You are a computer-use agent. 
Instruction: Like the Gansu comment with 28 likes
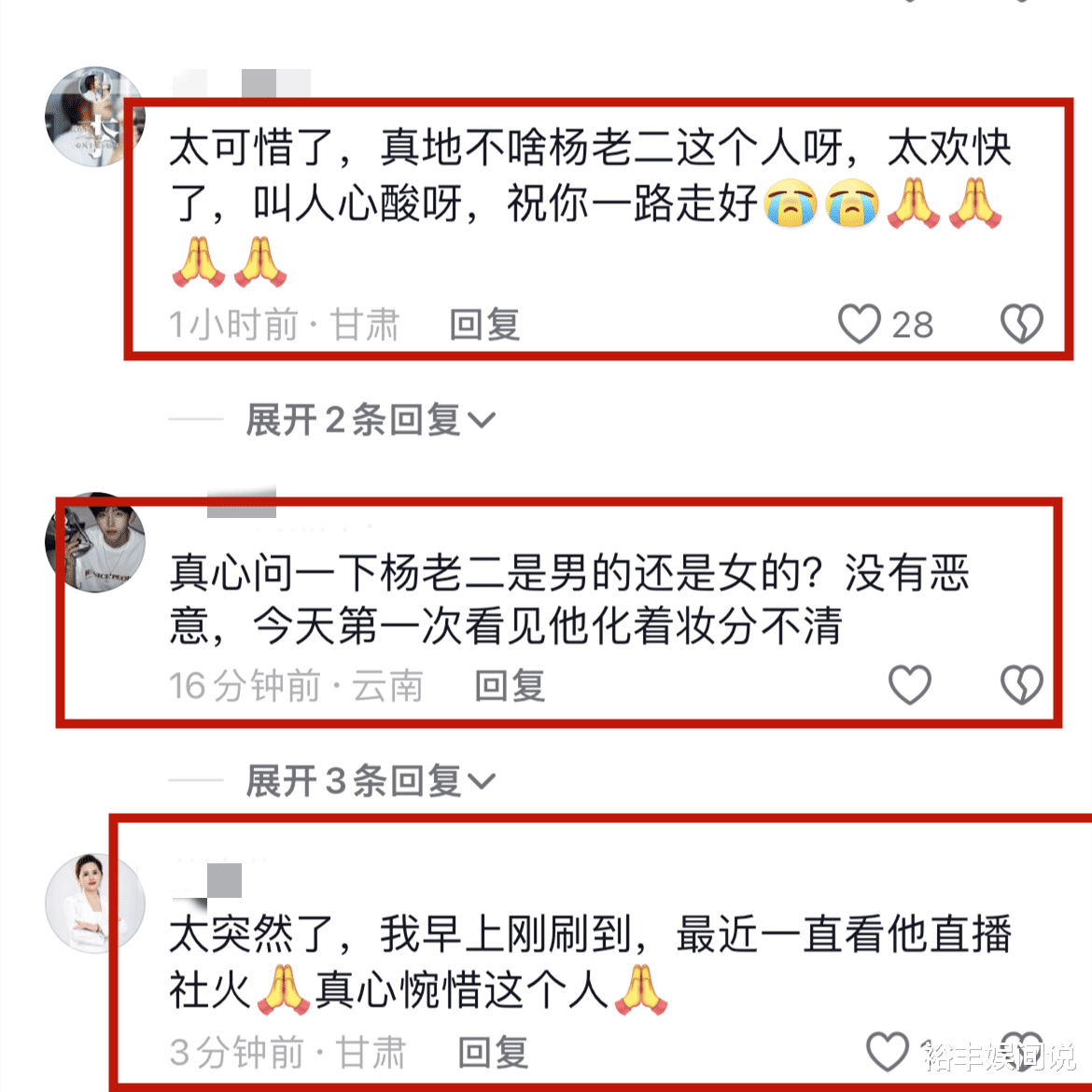tap(860, 324)
